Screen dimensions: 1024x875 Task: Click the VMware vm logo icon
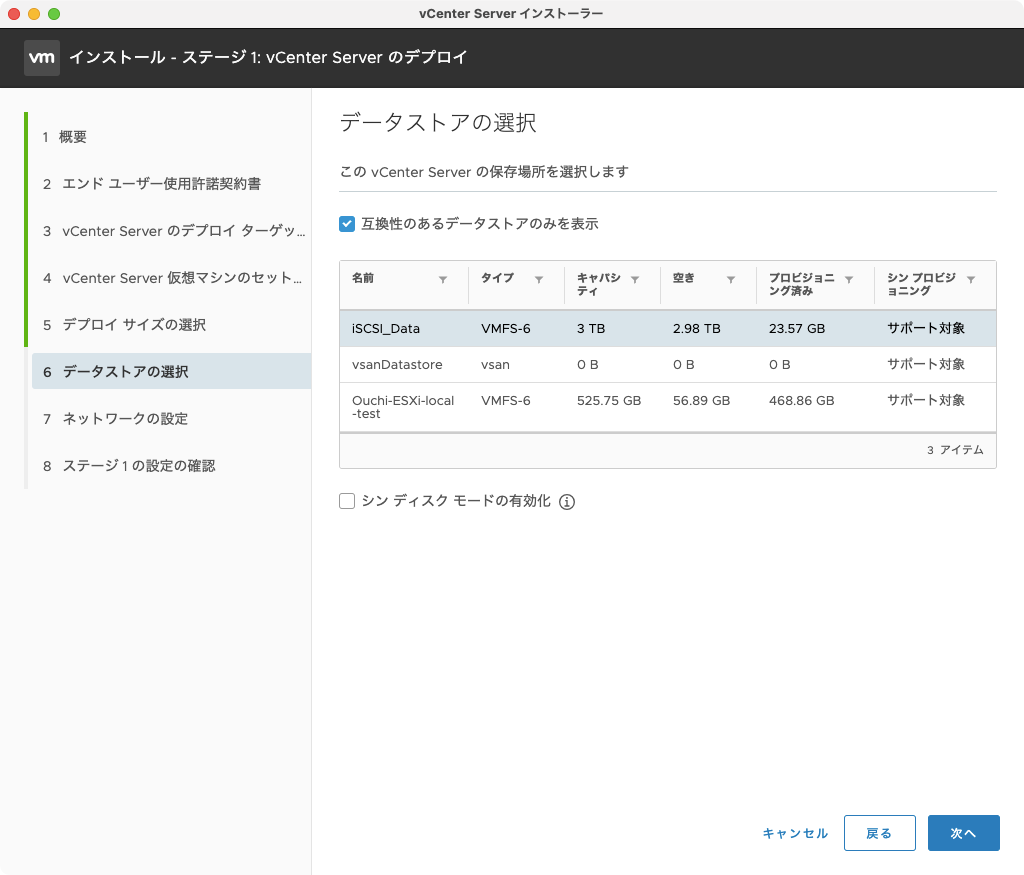coord(41,58)
